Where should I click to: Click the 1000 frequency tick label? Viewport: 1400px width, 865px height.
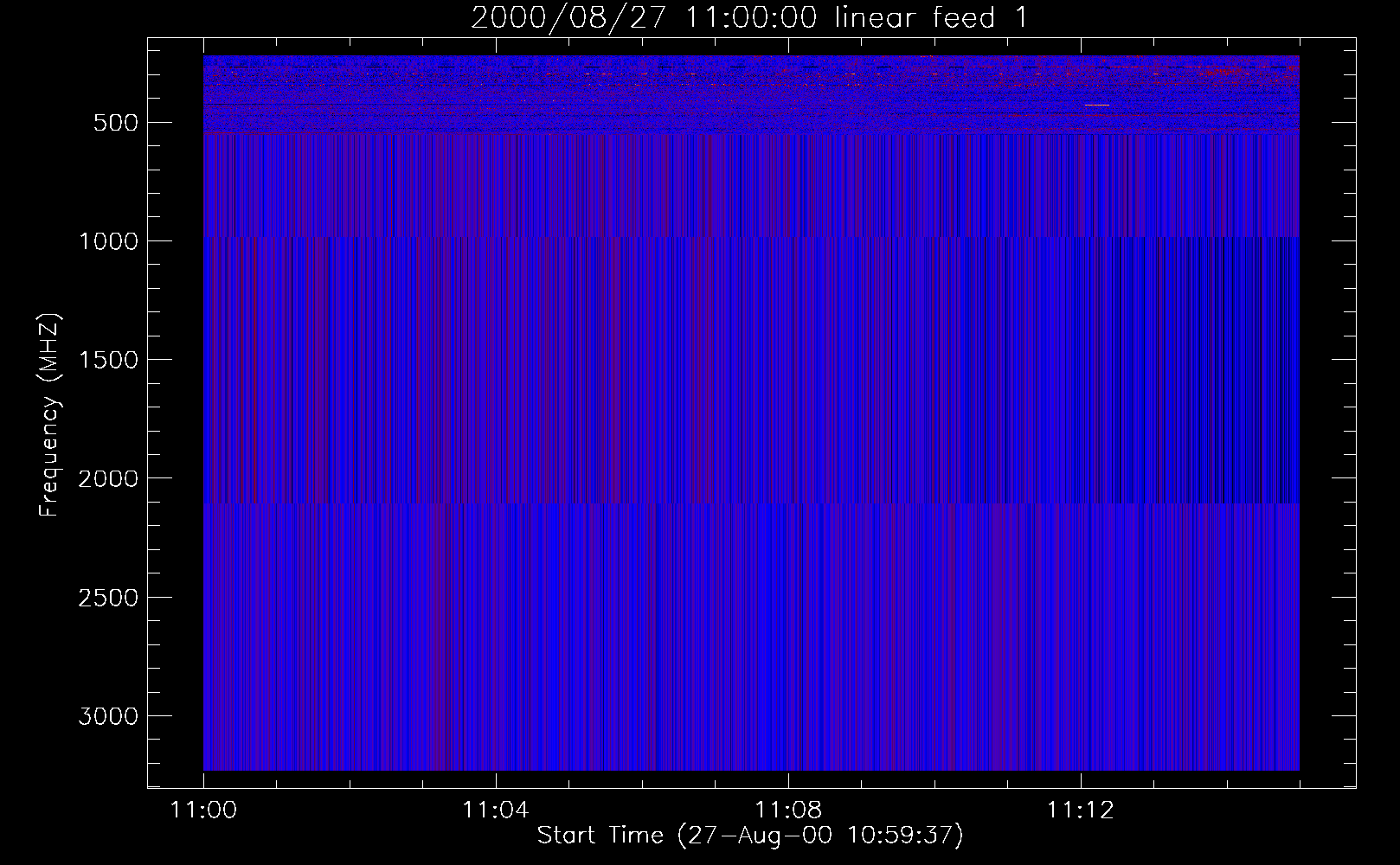pos(108,241)
